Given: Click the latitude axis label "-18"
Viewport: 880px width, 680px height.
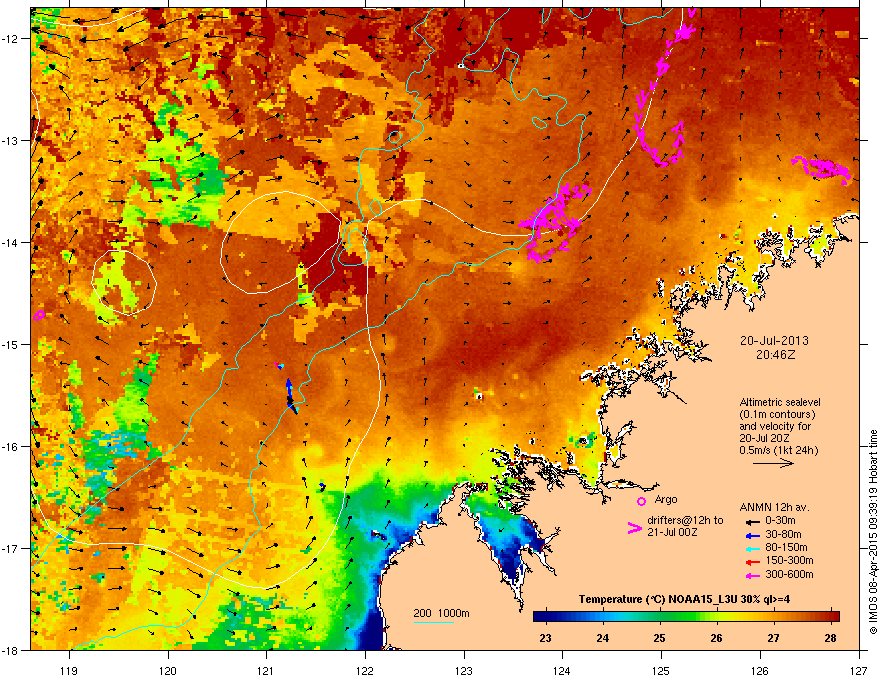Looking at the screenshot, I should point(10,650).
